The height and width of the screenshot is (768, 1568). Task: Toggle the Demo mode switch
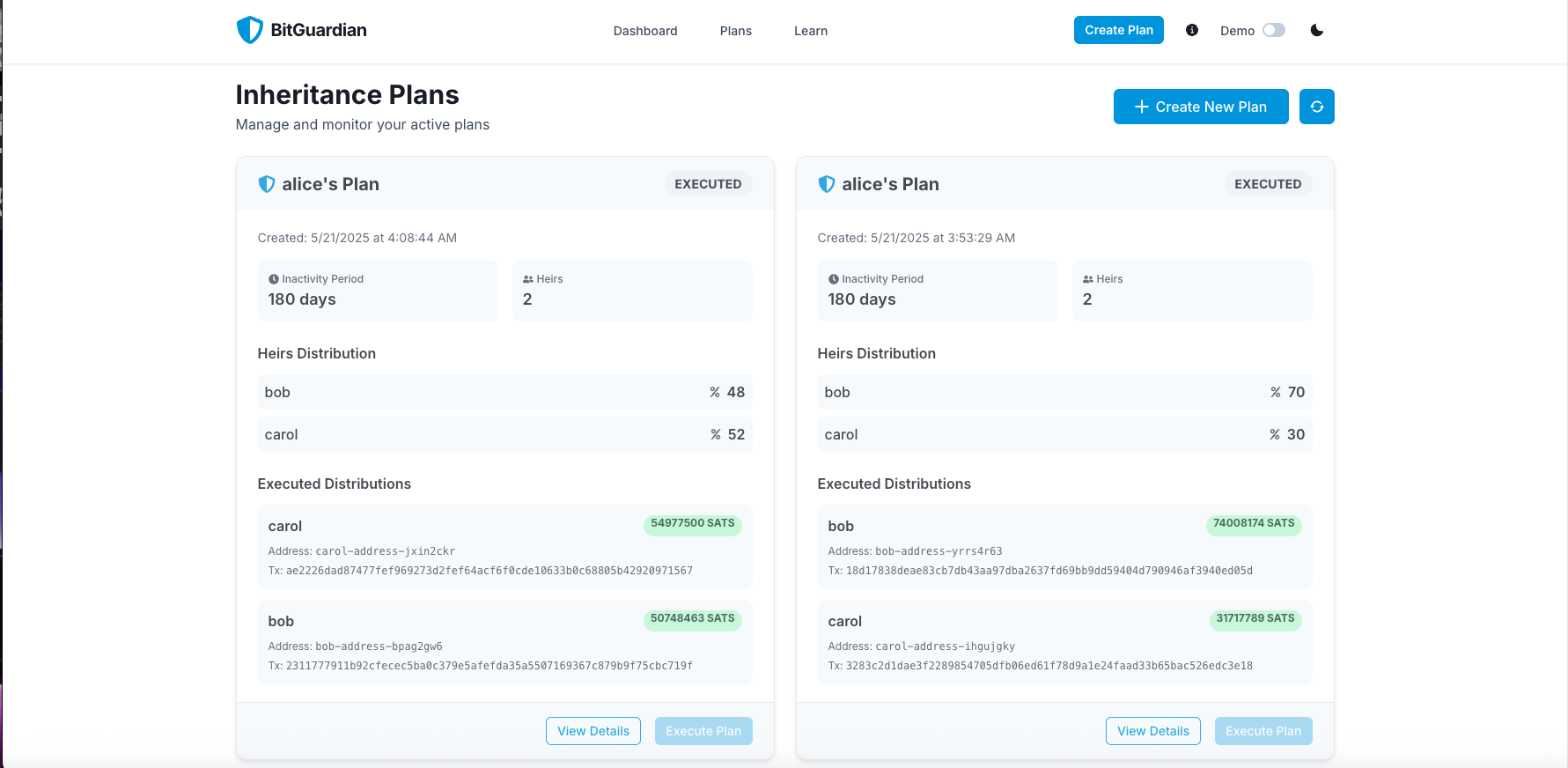pyautogui.click(x=1274, y=30)
